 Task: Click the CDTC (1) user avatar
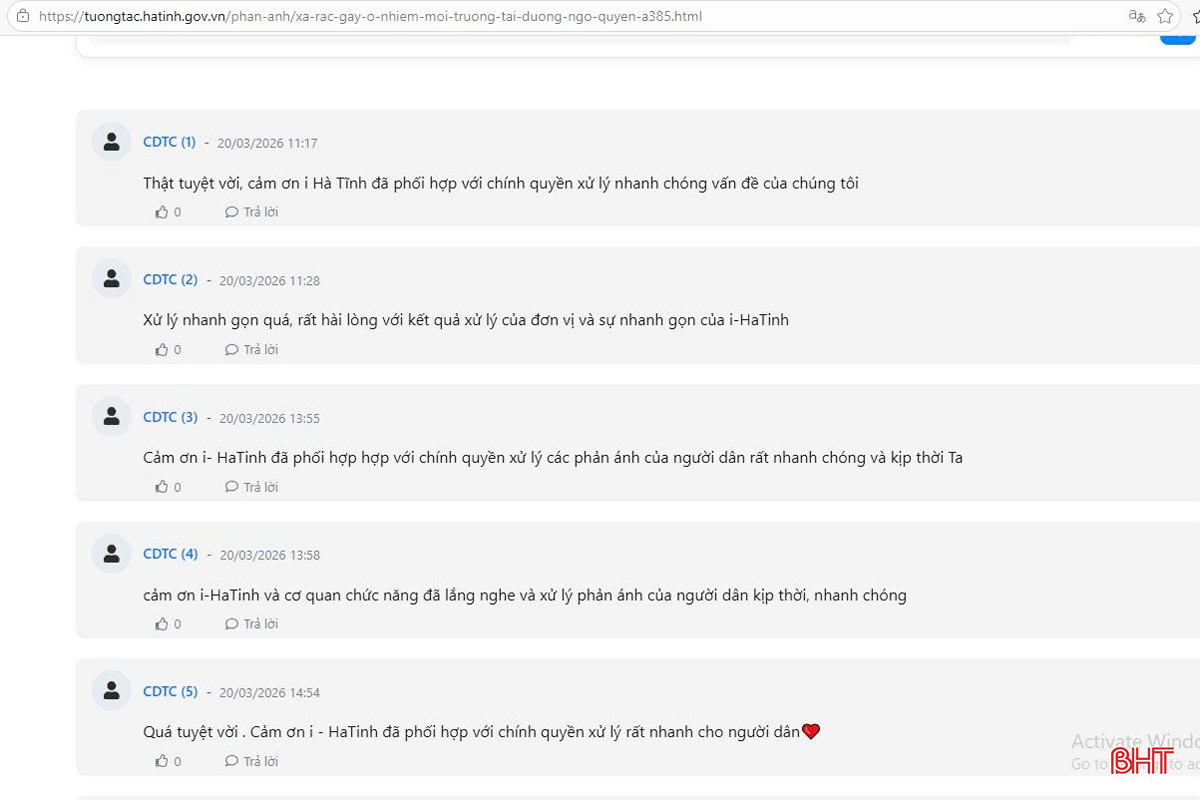[x=112, y=141]
